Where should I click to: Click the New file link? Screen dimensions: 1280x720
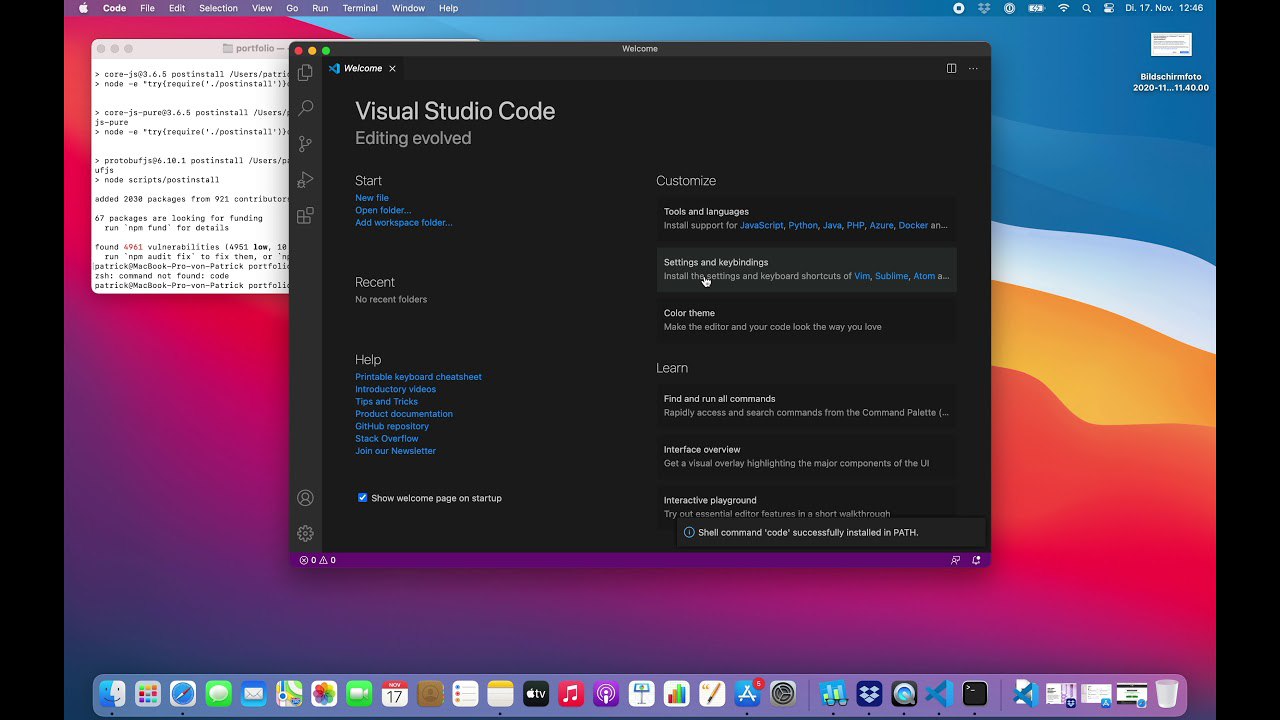pos(372,198)
